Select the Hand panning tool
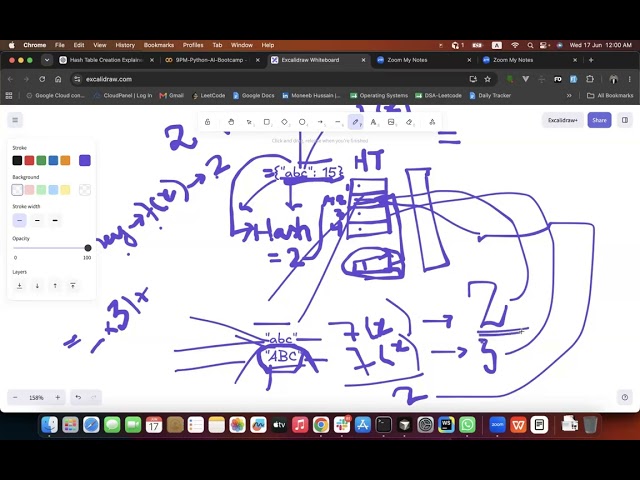 tap(231, 122)
